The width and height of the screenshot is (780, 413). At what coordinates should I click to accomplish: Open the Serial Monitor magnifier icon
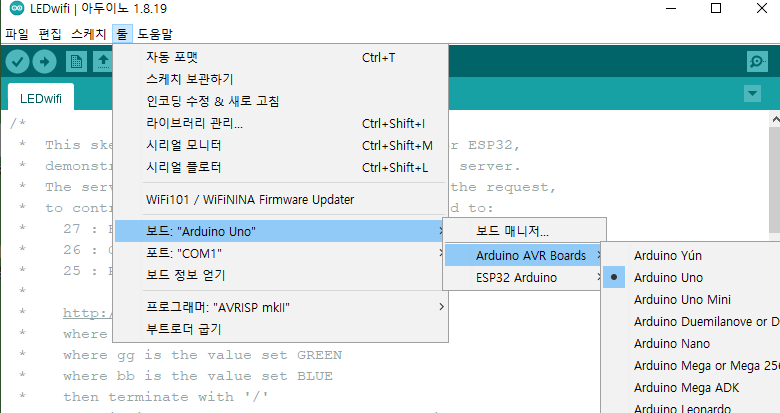(x=757, y=62)
